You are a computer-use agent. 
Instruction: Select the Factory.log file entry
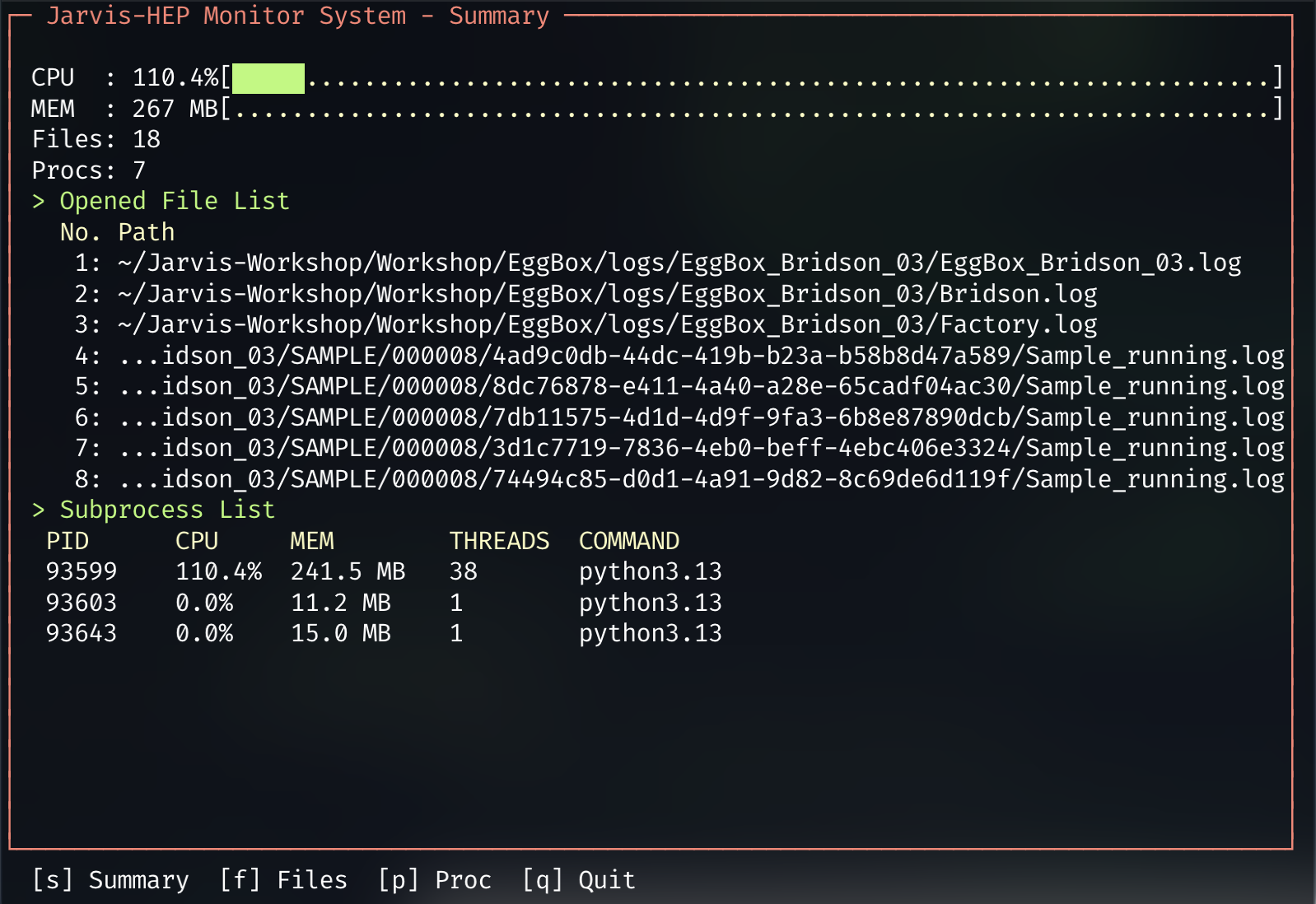(x=607, y=324)
